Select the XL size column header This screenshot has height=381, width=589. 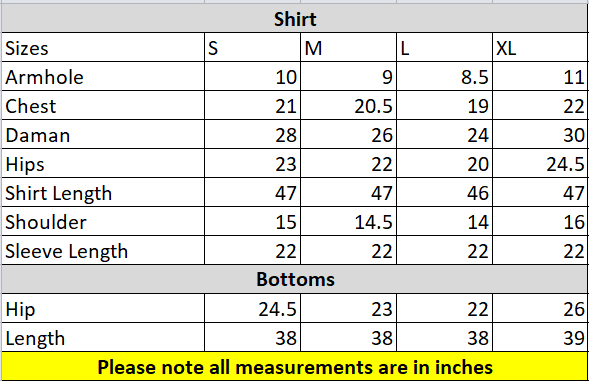click(540, 47)
